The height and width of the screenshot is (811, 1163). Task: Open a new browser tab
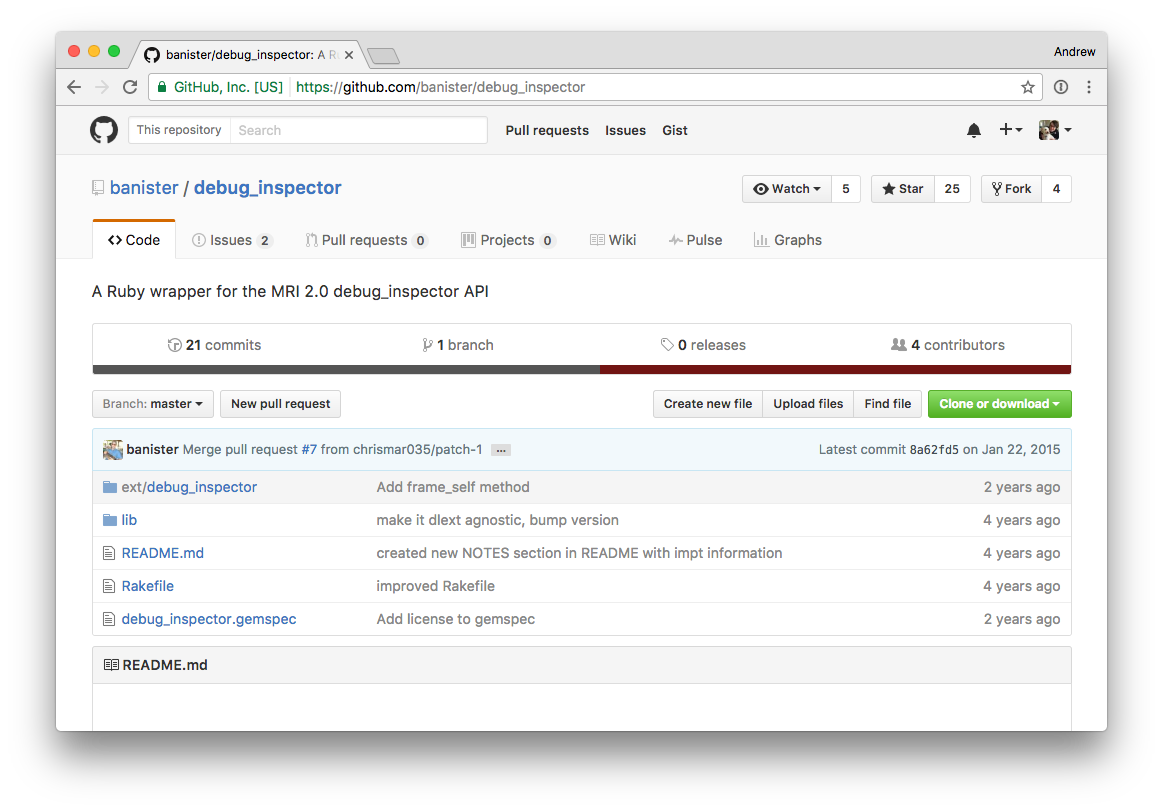383,56
